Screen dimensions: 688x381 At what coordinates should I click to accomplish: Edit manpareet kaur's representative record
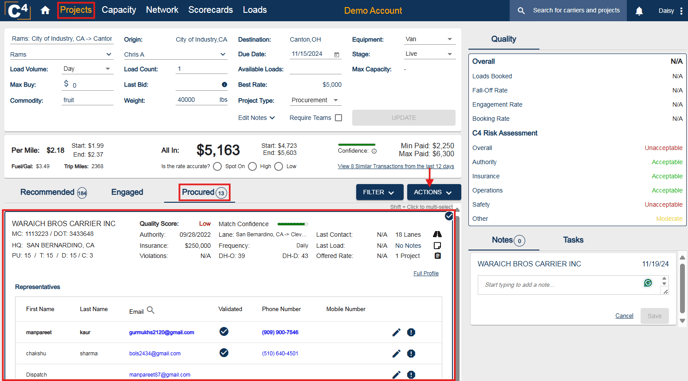(396, 332)
